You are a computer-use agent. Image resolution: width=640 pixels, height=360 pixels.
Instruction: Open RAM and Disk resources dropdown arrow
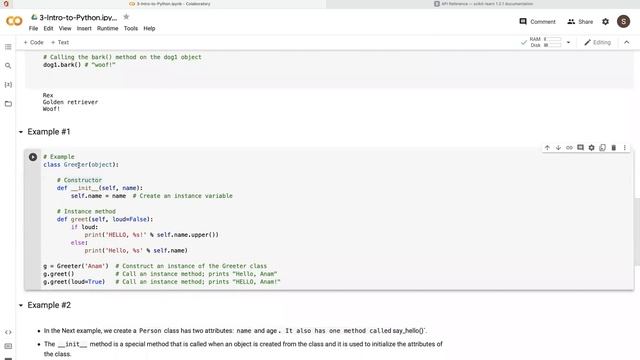point(568,42)
